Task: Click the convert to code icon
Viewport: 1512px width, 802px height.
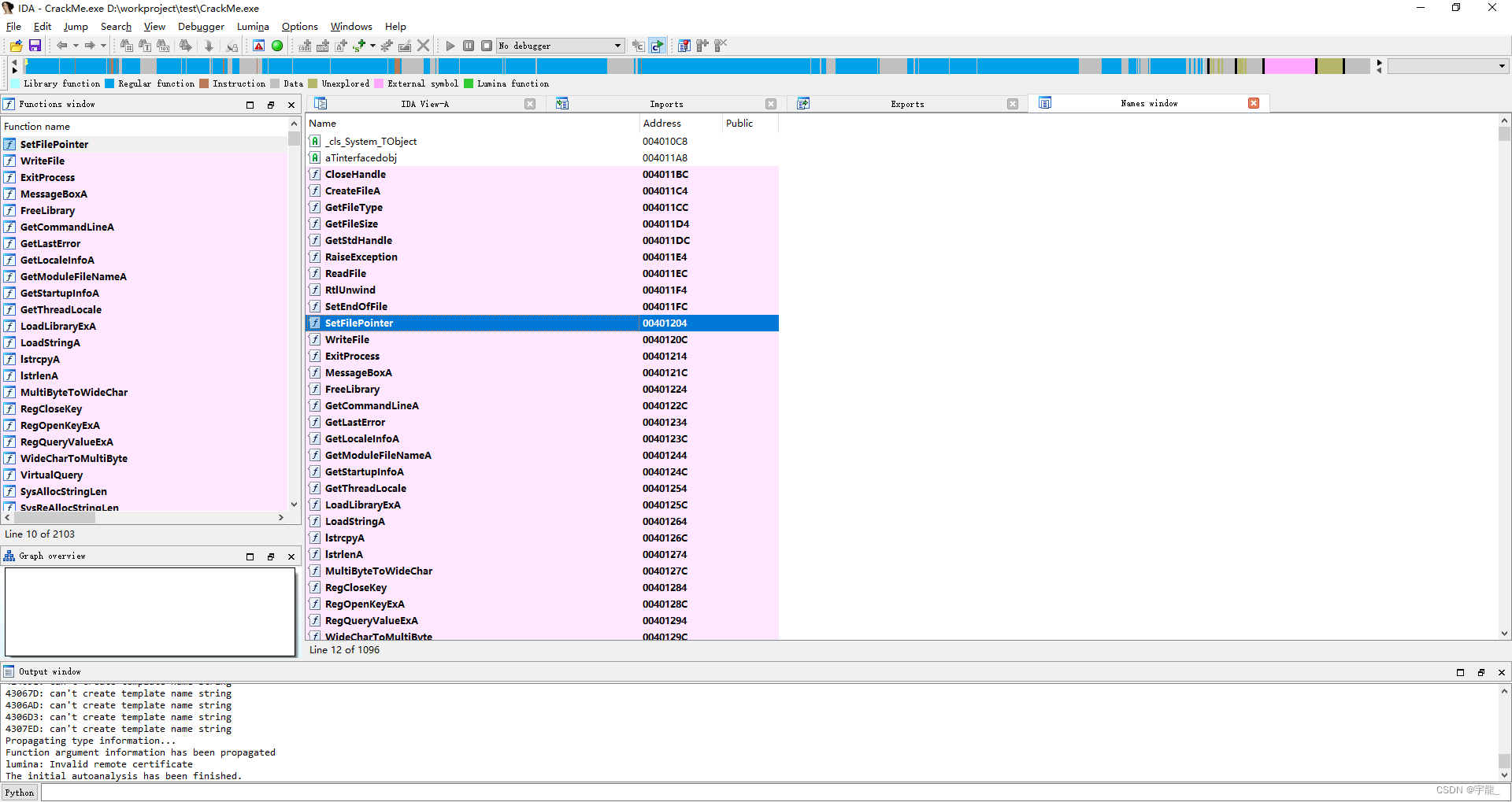Action: point(305,46)
